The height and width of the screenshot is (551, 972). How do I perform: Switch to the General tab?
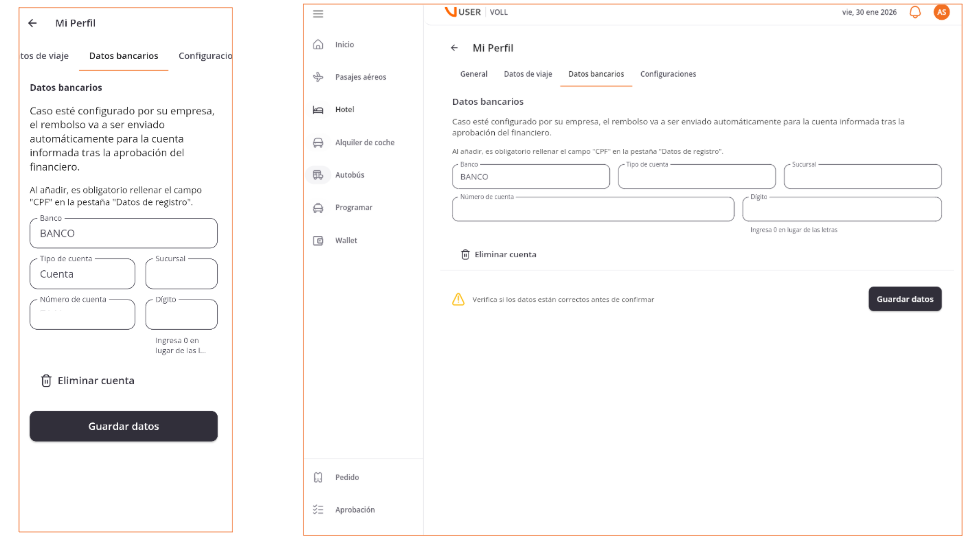point(473,74)
